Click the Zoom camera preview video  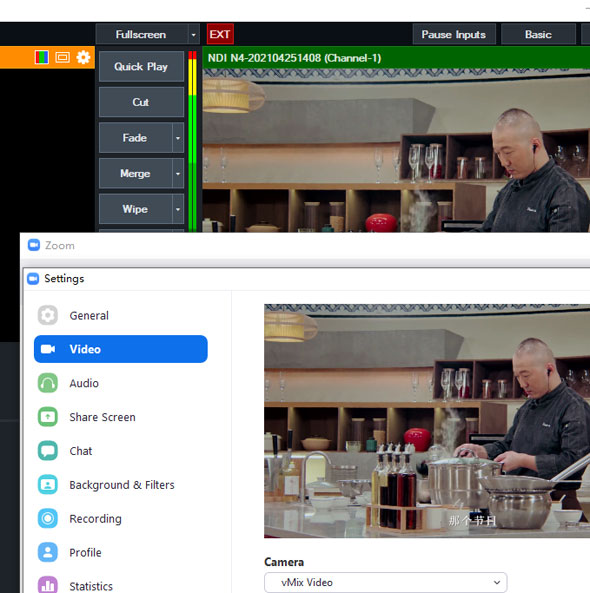pos(427,421)
